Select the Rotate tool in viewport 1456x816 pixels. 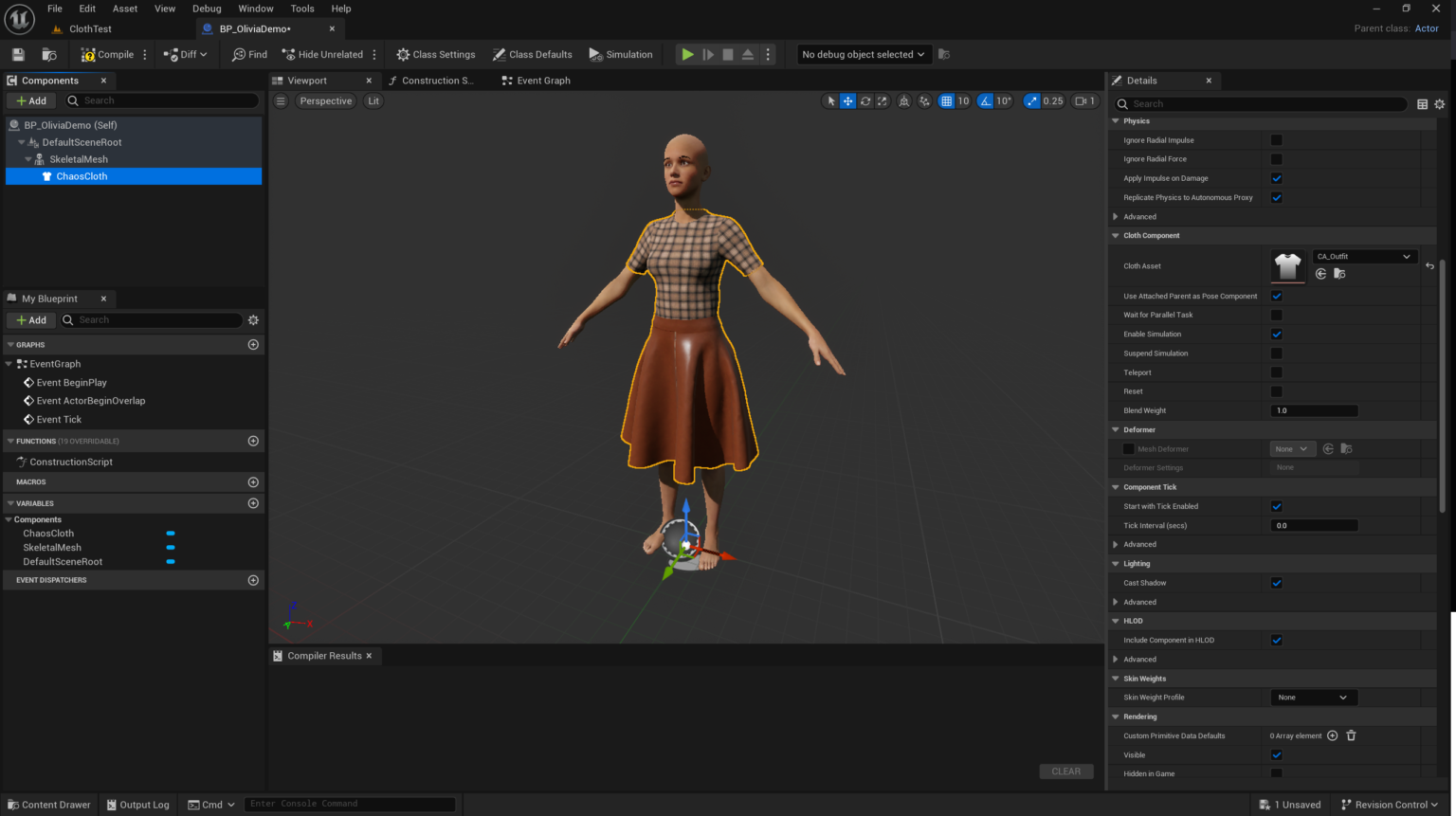click(864, 100)
